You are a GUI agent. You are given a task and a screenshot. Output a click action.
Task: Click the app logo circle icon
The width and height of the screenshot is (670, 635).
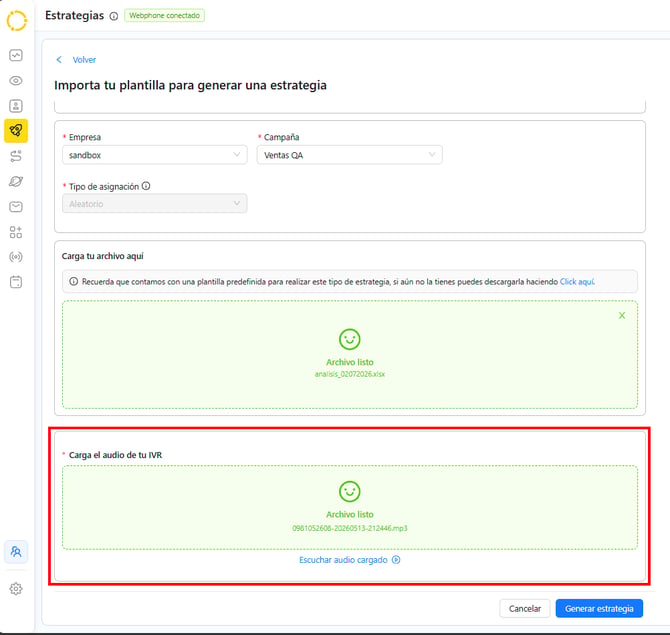[17, 21]
